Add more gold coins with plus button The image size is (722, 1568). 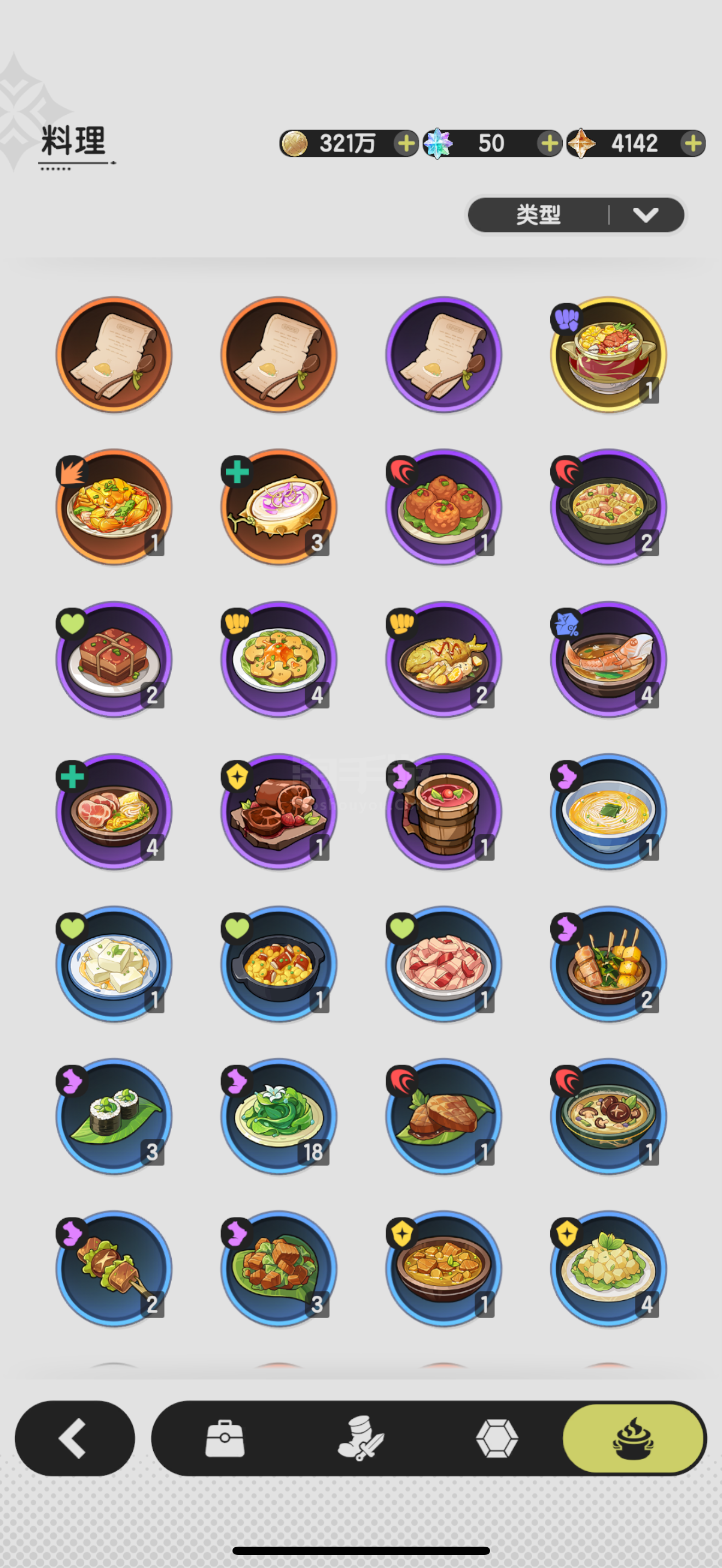405,144
